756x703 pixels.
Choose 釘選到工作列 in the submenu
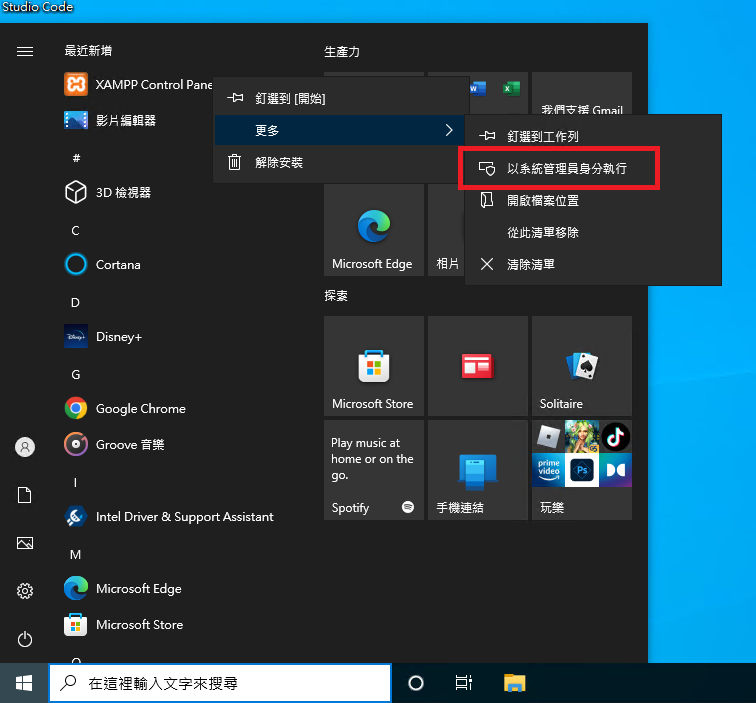point(542,136)
